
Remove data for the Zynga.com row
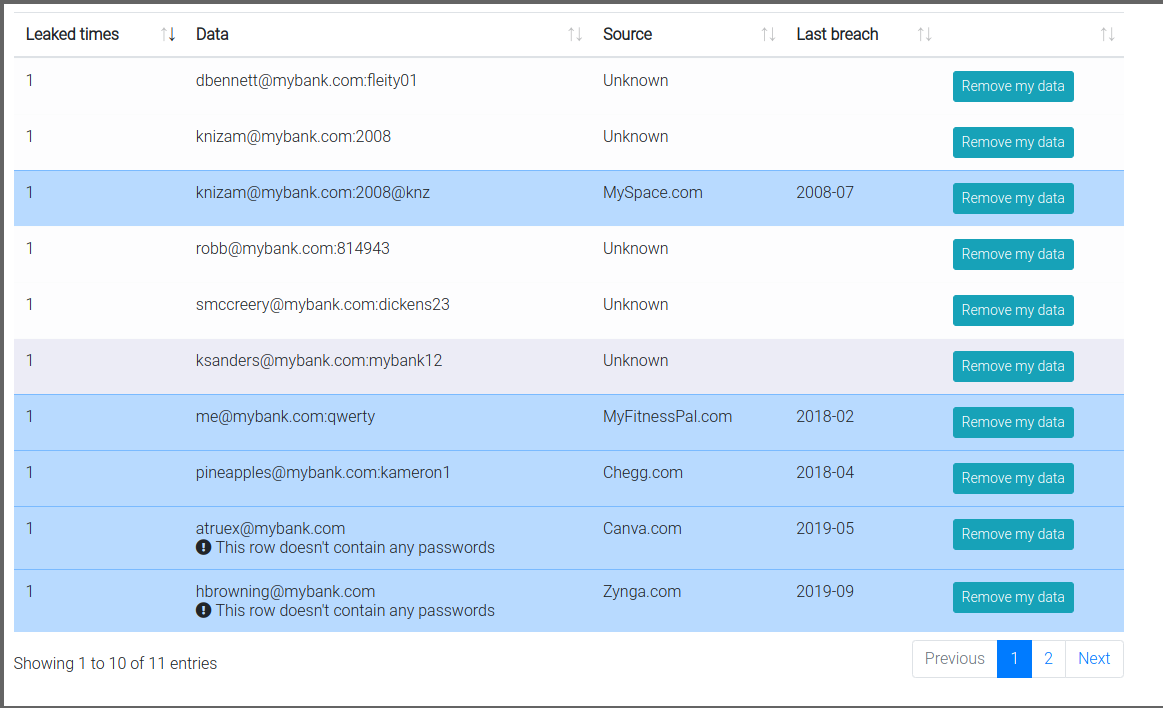click(x=1012, y=598)
